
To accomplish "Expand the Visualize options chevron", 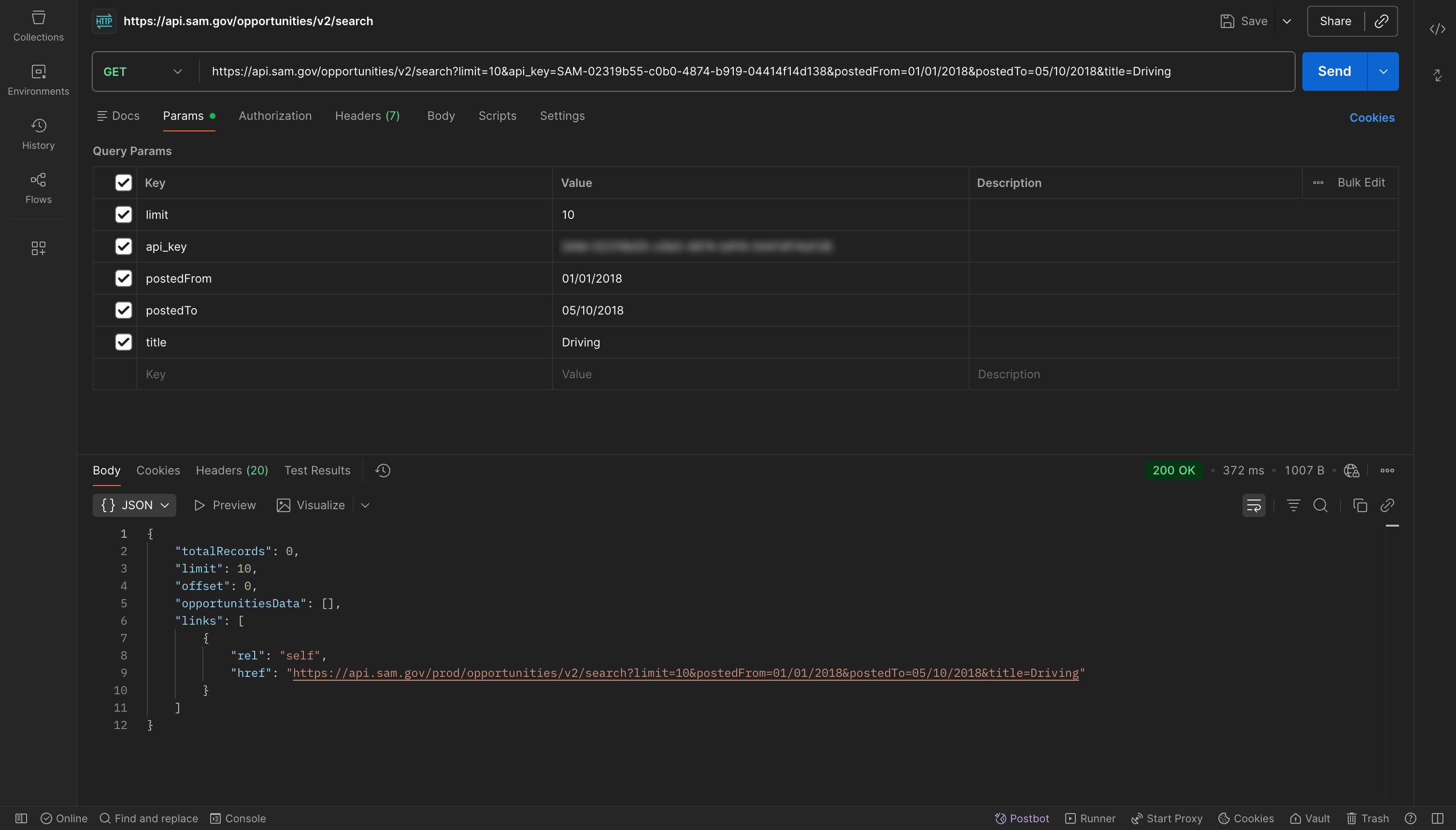I will pyautogui.click(x=365, y=505).
